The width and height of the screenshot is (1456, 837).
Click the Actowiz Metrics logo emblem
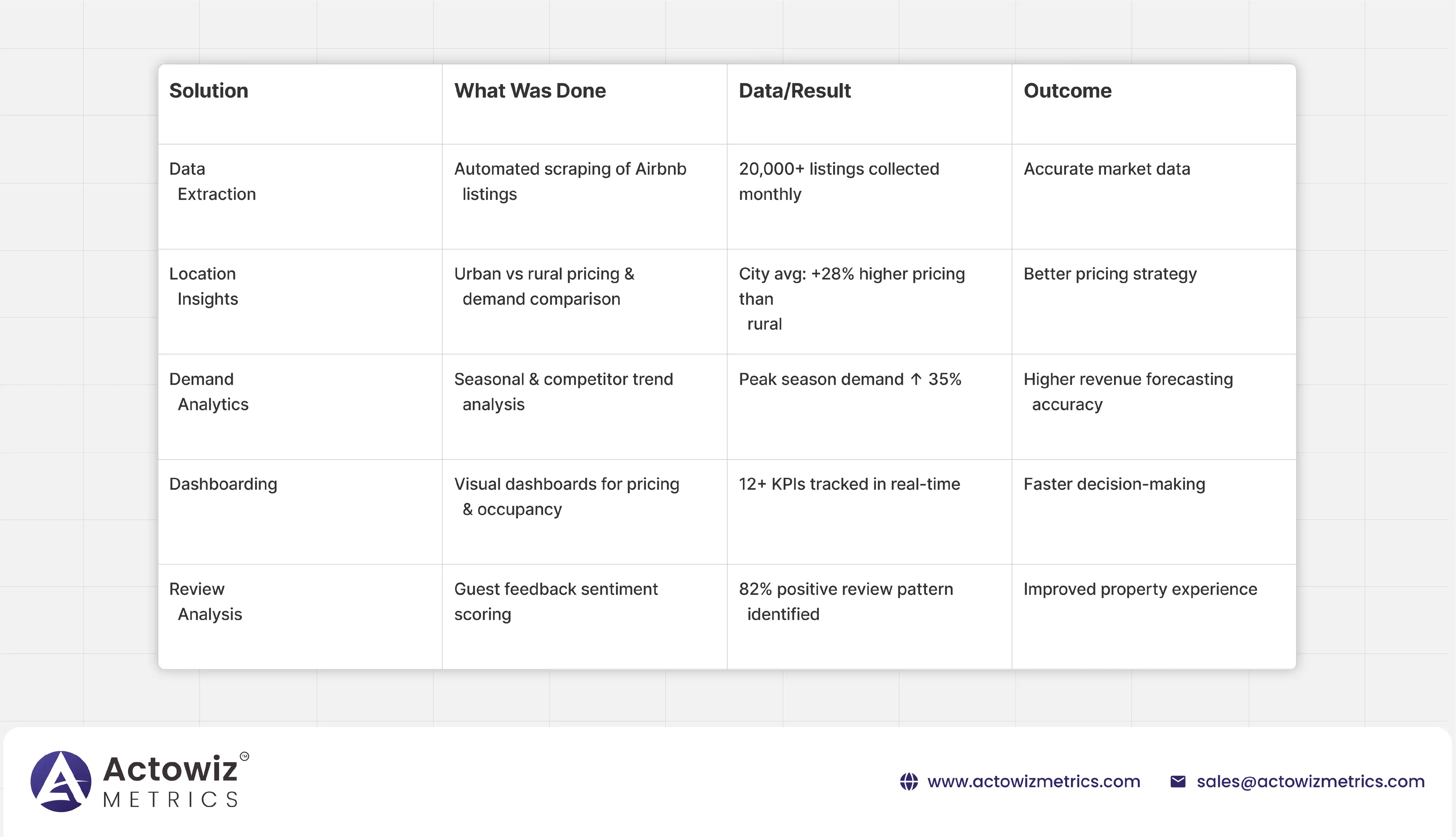coord(61,781)
